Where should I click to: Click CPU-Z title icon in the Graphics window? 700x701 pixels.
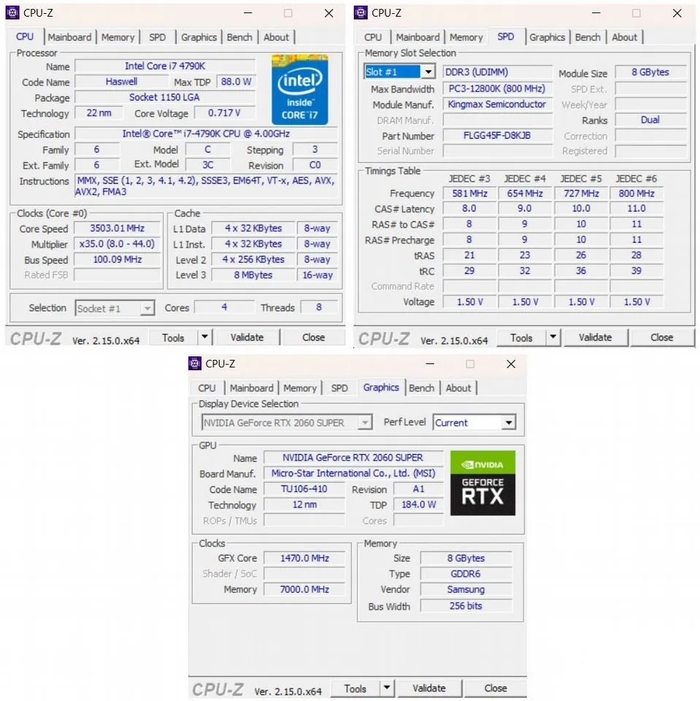[x=195, y=364]
